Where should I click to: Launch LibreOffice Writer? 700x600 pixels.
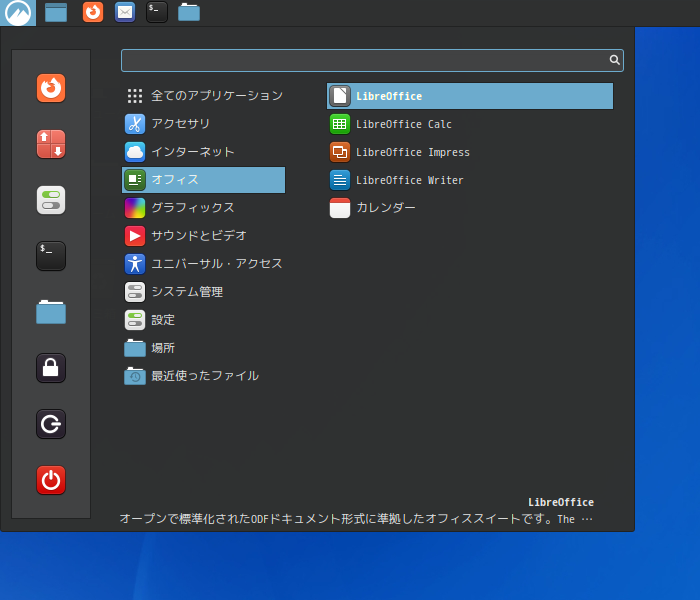pyautogui.click(x=470, y=180)
